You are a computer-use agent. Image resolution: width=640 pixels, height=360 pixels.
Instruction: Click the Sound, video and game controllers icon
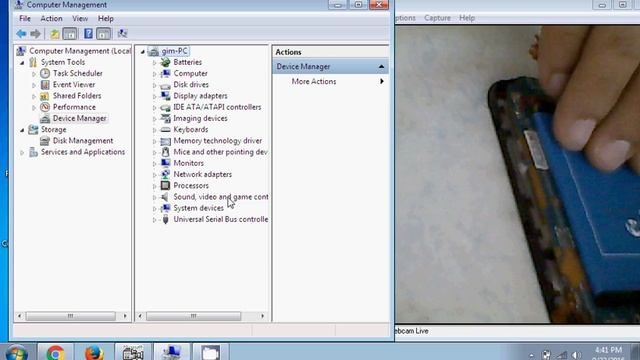click(x=165, y=197)
